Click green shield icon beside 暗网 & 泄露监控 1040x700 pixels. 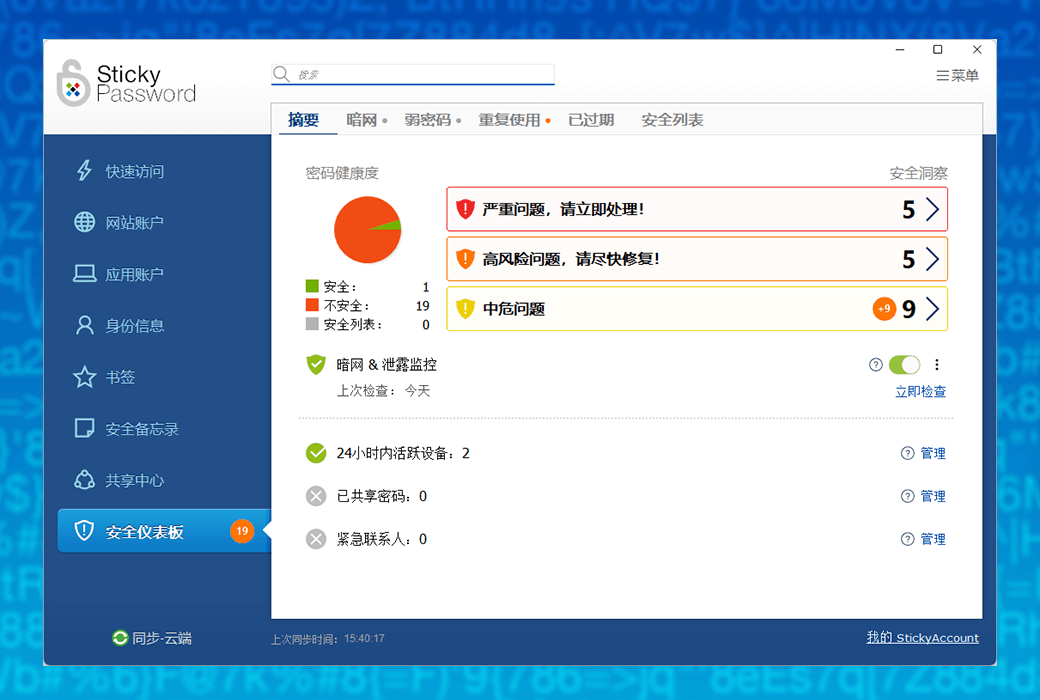[316, 364]
